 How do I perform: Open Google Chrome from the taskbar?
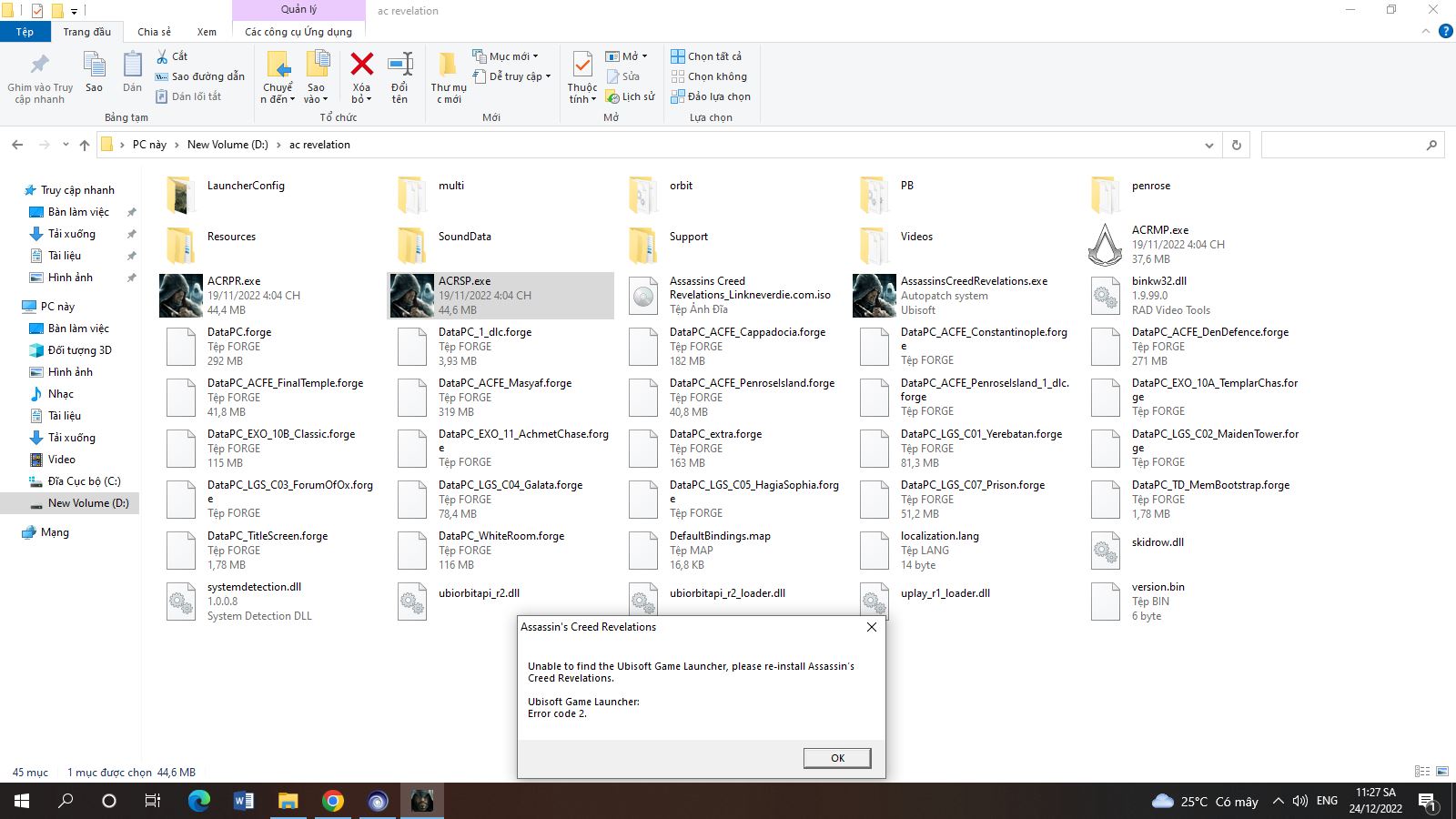pos(333,801)
